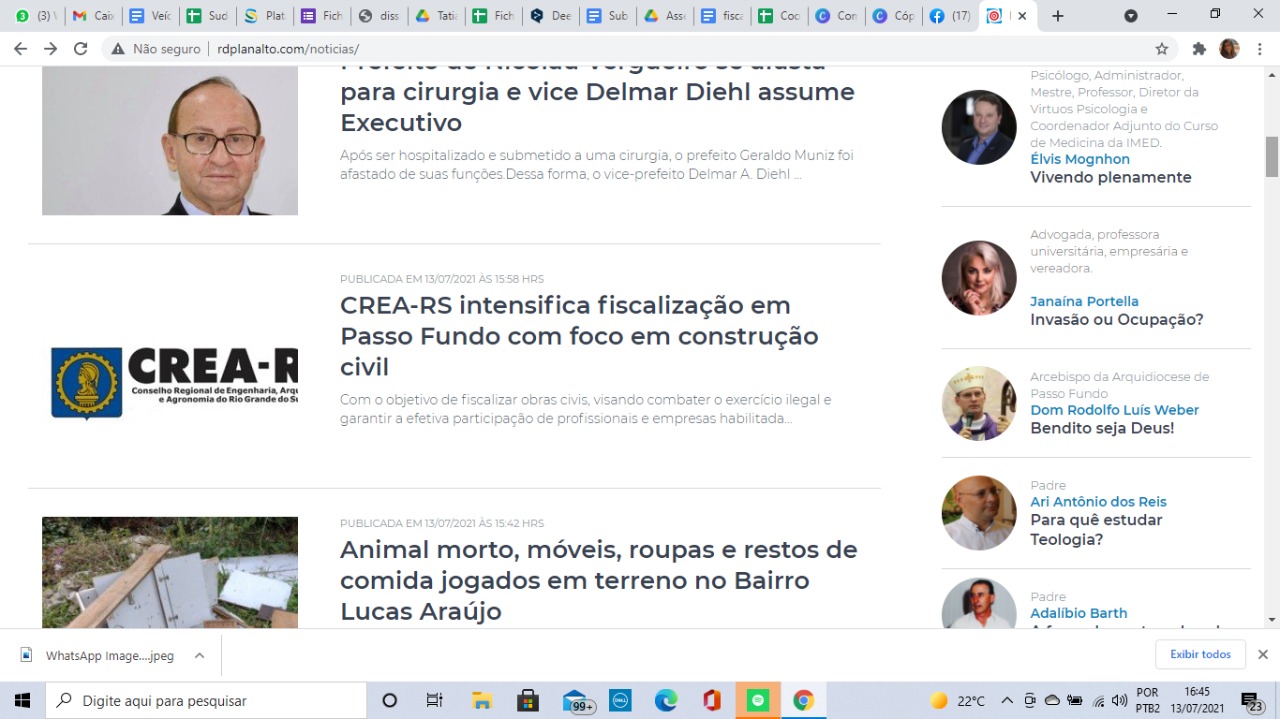The height and width of the screenshot is (719, 1280).
Task: Open a new browser tab with the plus icon
Action: pos(1058,16)
